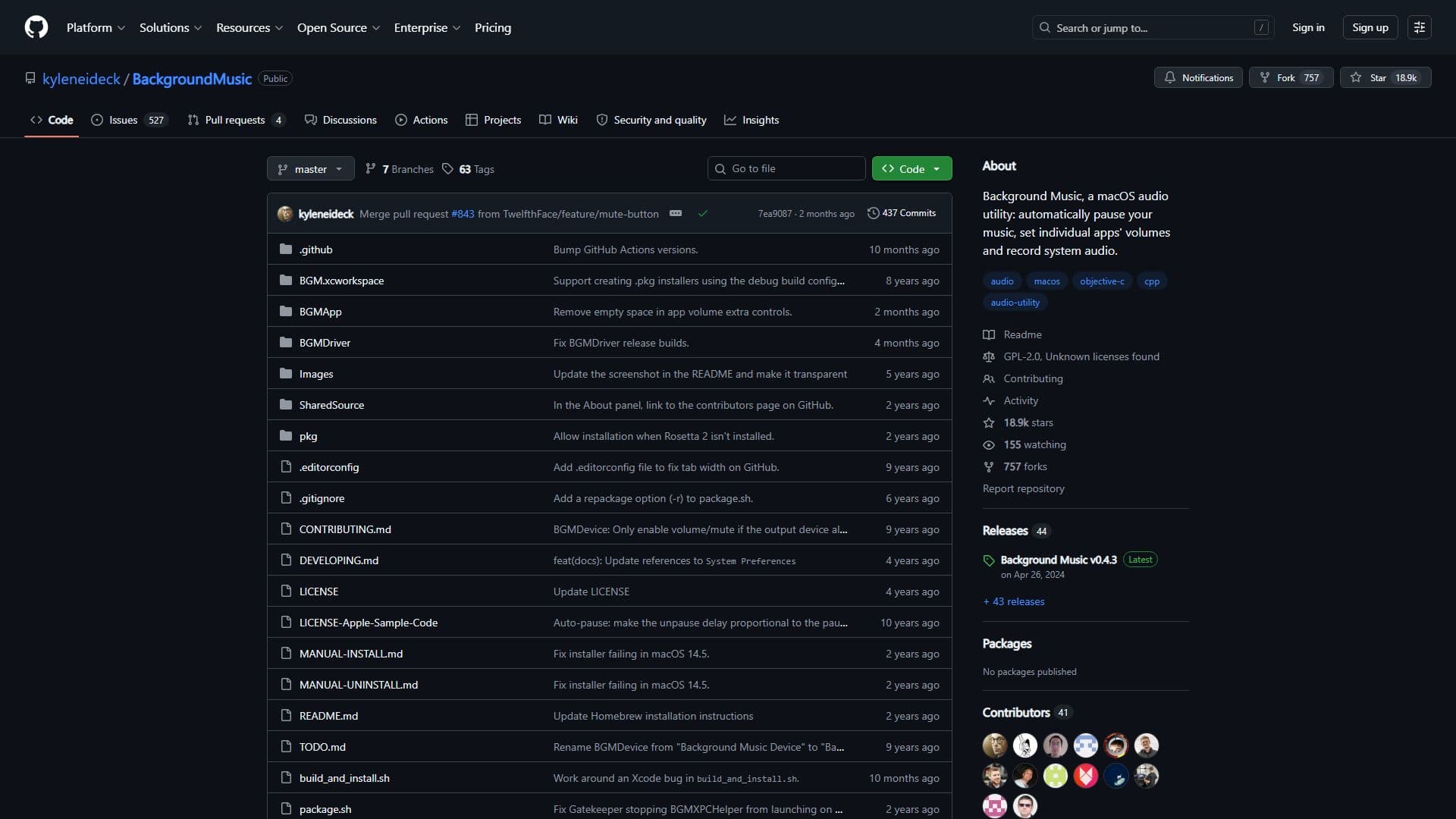Fork the repository with Fork button
Viewport: 1456px width, 819px height.
1291,77
